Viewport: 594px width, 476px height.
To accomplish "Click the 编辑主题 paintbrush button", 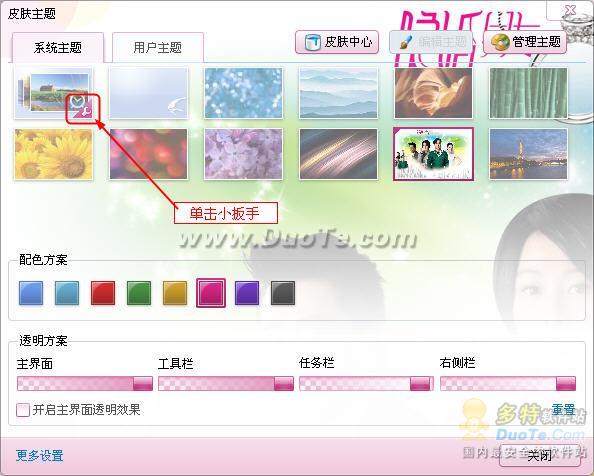I will click(x=431, y=42).
